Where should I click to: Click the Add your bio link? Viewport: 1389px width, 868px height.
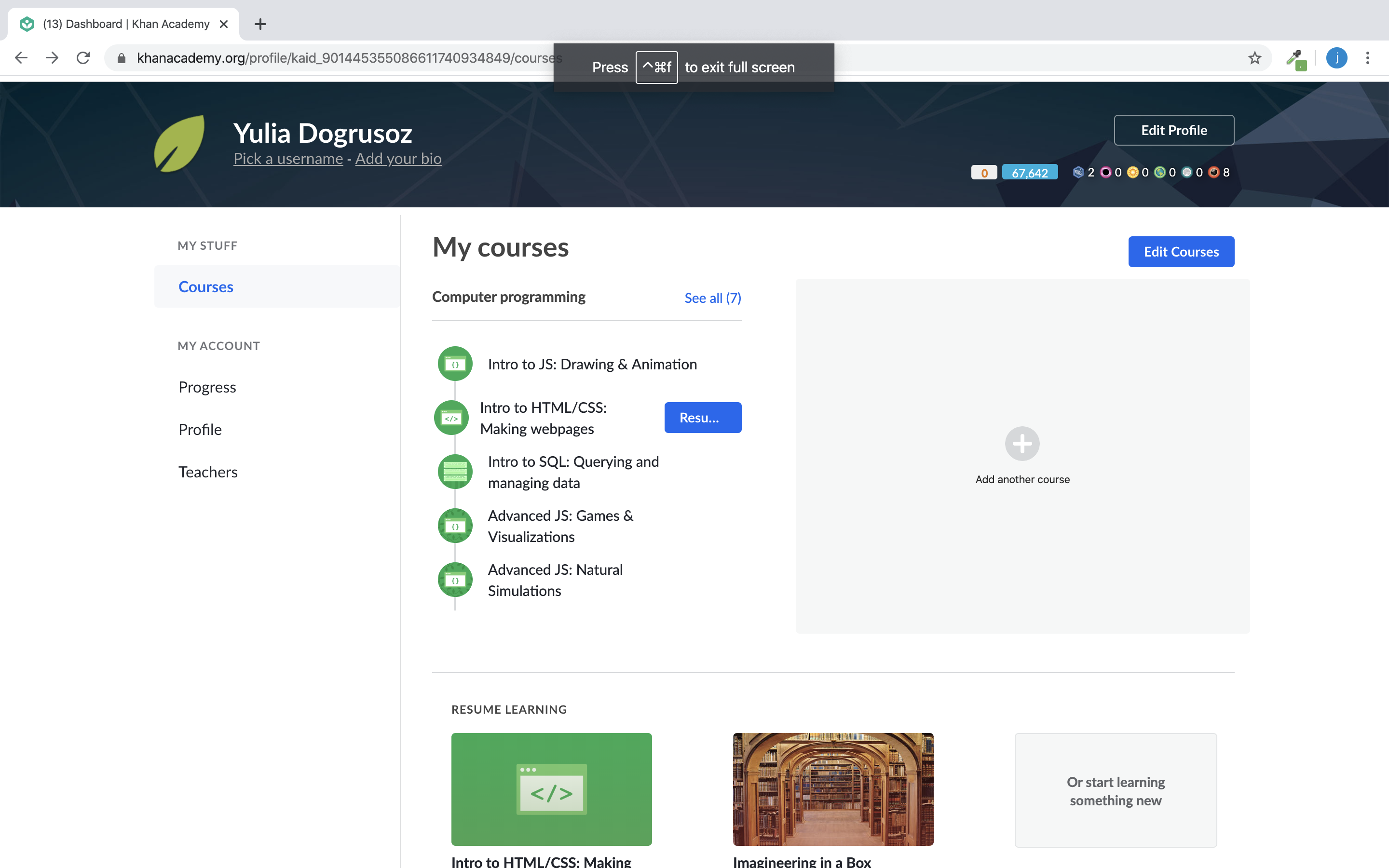coord(398,159)
